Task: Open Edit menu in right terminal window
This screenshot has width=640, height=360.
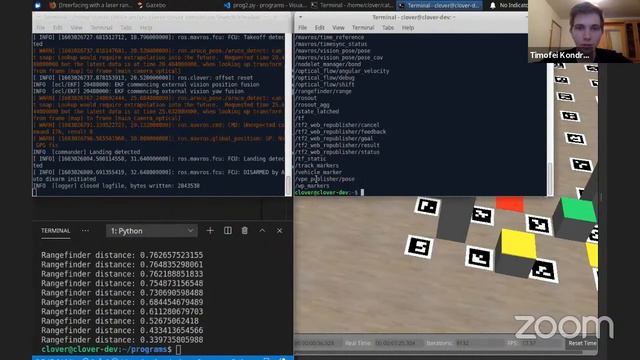Action: (320, 28)
